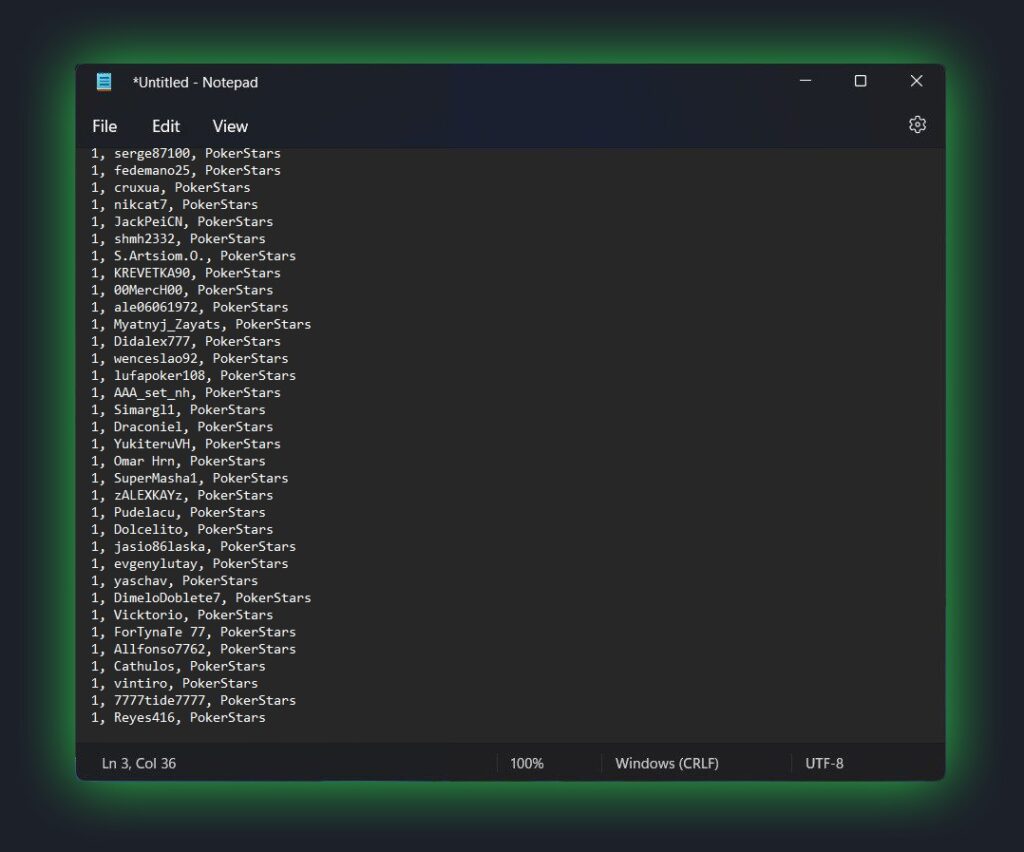
Task: Maximize the Notepad window
Action: [860, 82]
